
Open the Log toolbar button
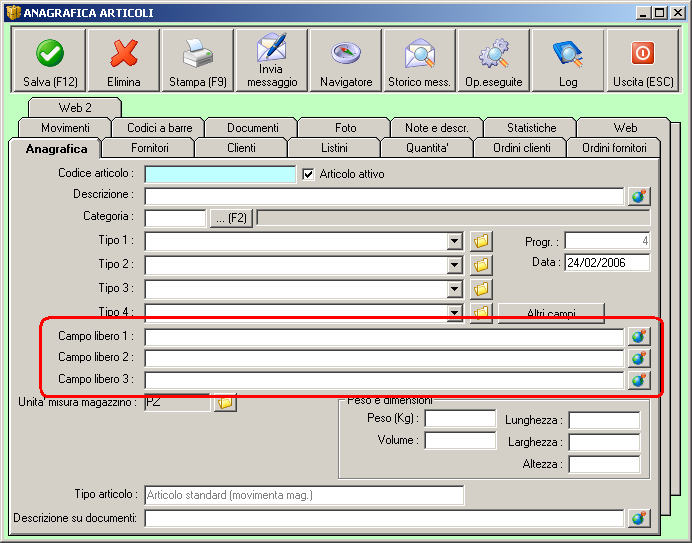tap(568, 60)
